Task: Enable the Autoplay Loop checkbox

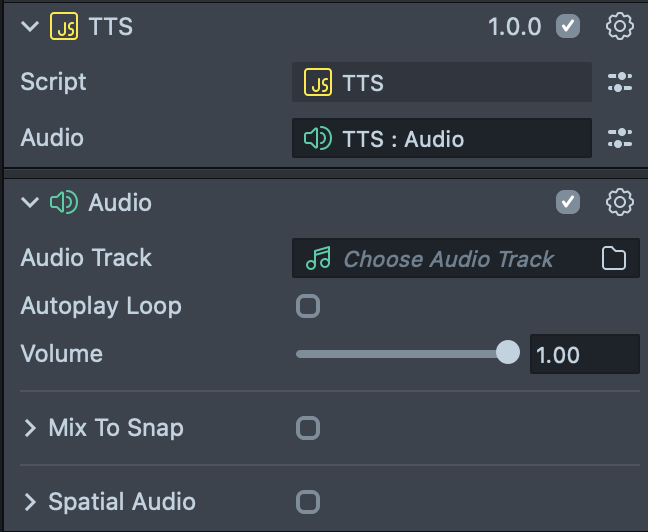Action: tap(308, 306)
